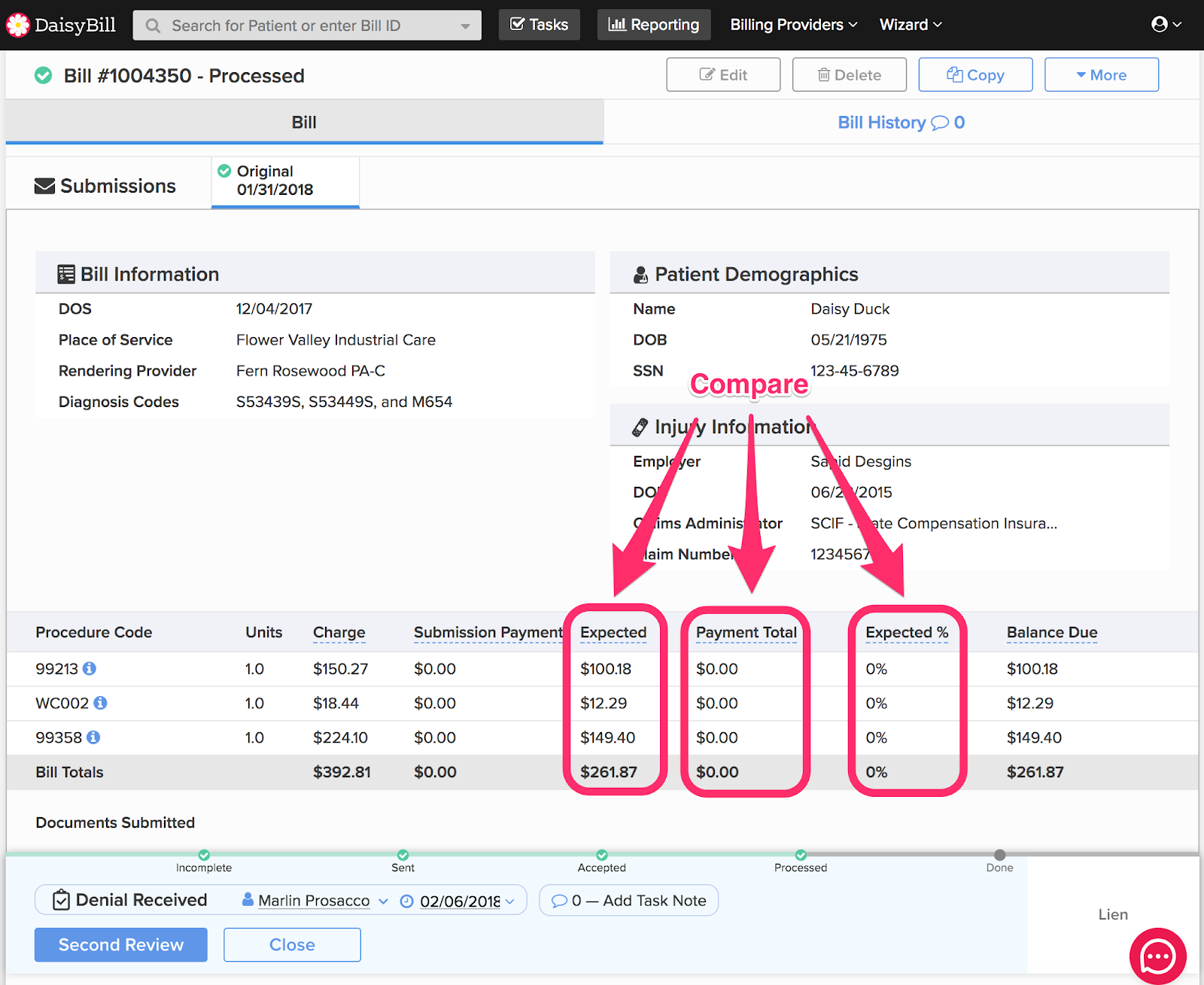Click the Charge column header
The image size is (1204, 985).
339,632
